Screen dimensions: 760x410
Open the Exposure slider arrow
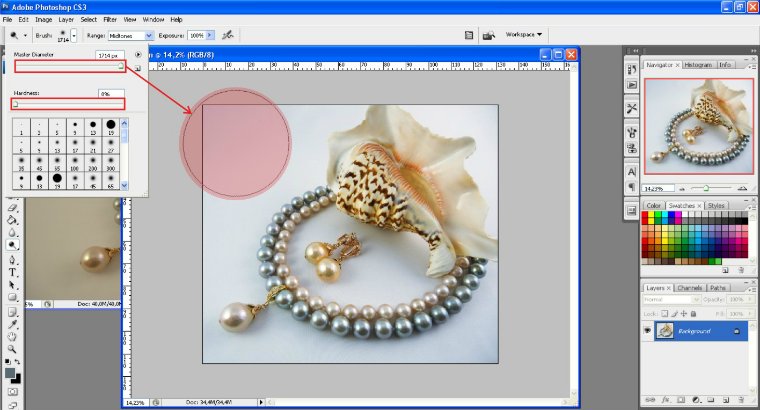point(210,35)
